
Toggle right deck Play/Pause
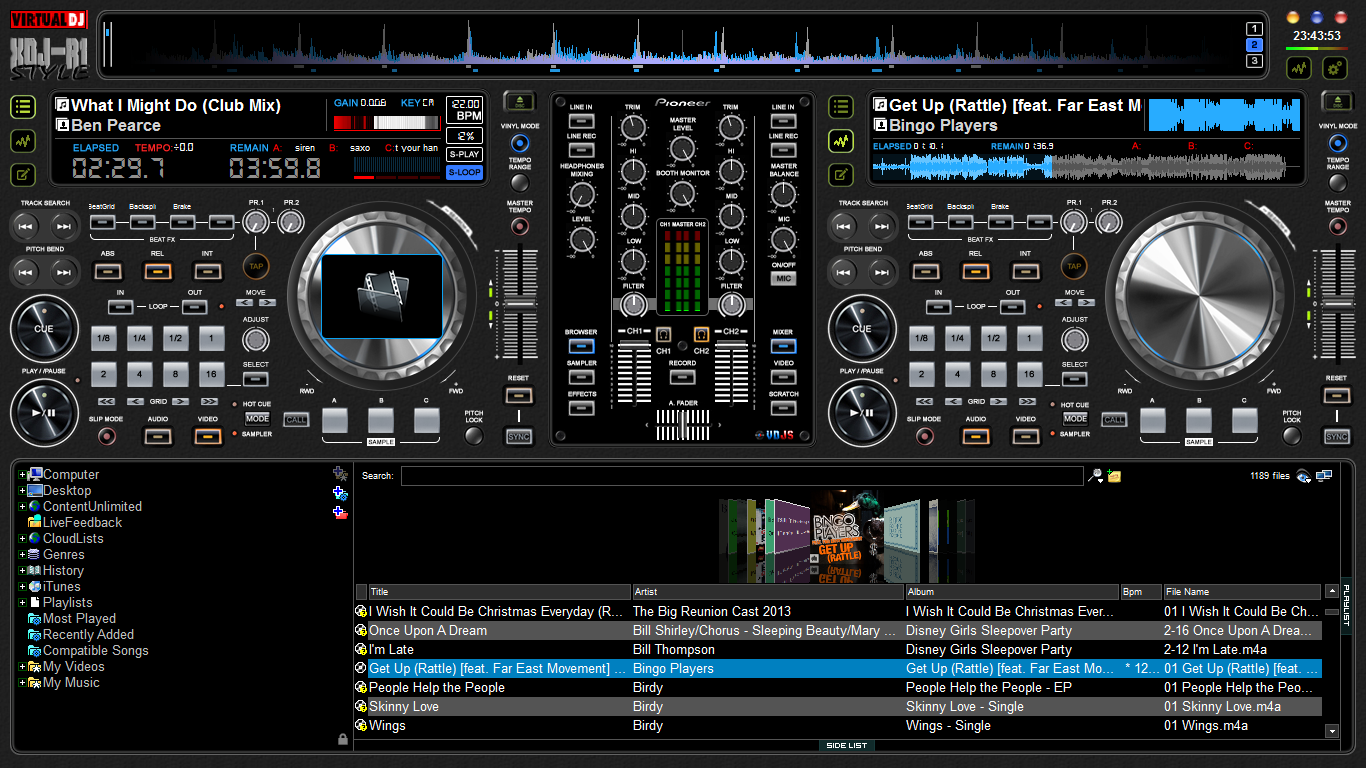point(862,411)
